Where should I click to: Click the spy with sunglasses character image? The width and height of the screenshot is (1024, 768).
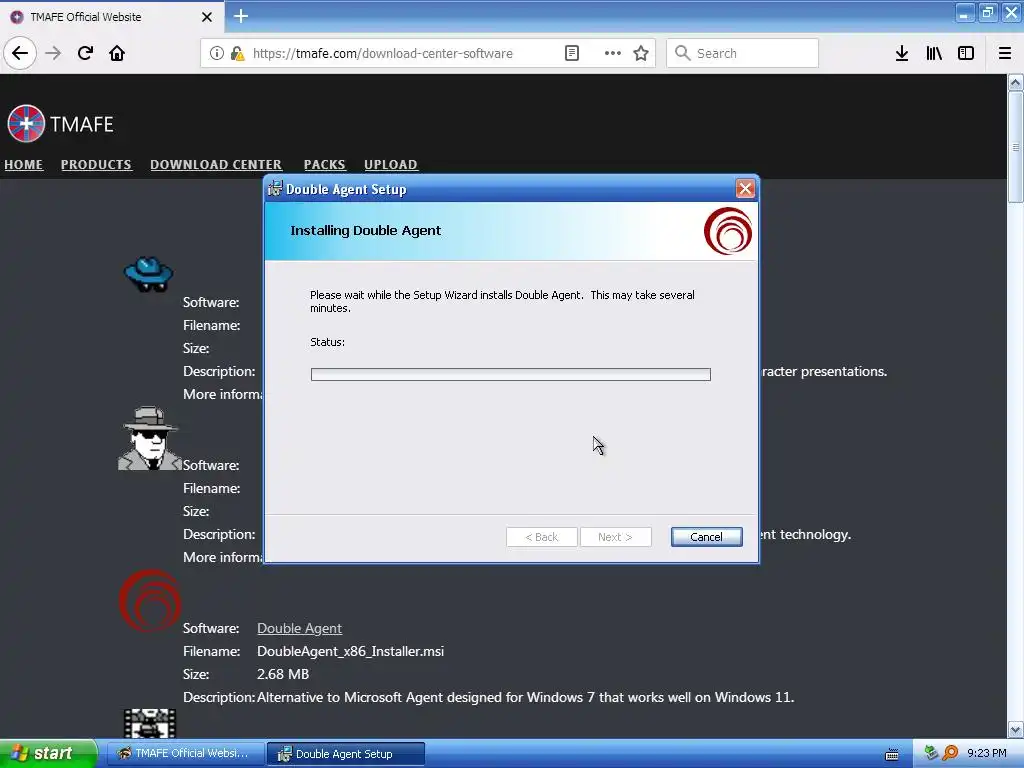coord(150,438)
